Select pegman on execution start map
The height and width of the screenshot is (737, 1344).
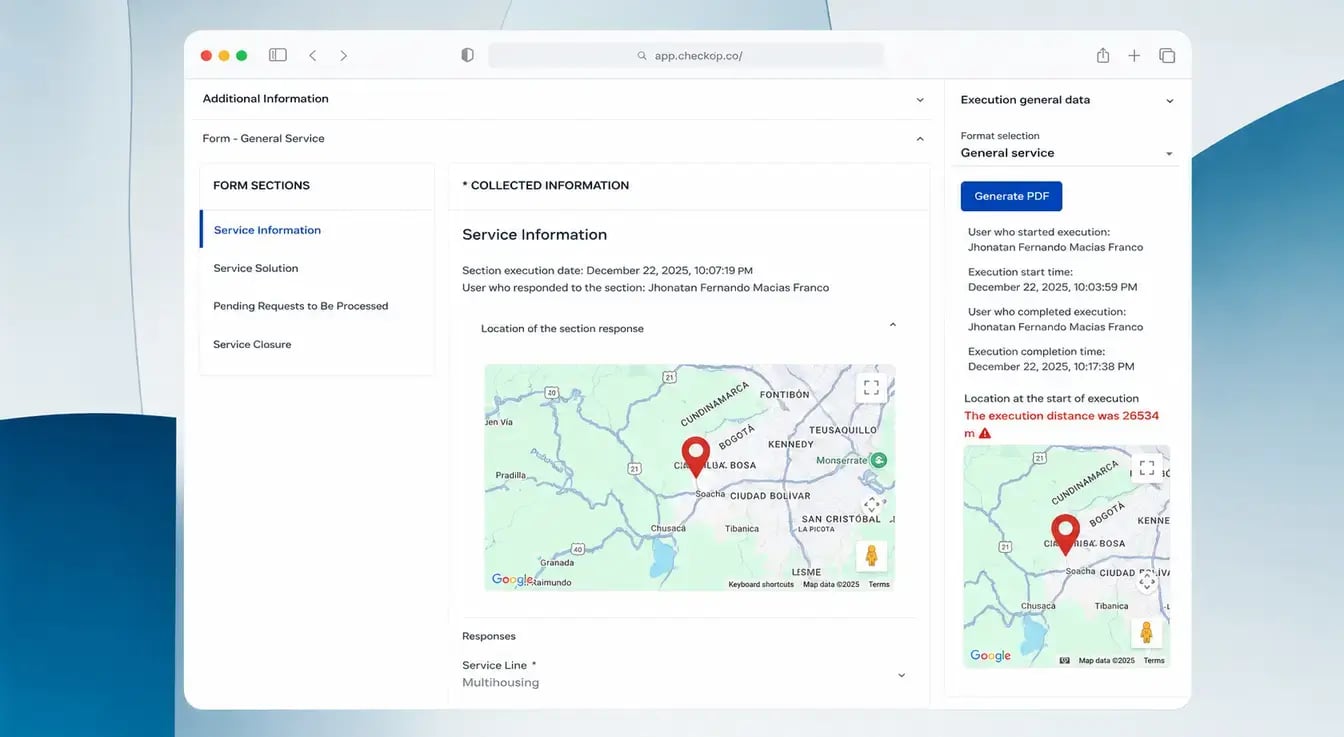point(1147,633)
